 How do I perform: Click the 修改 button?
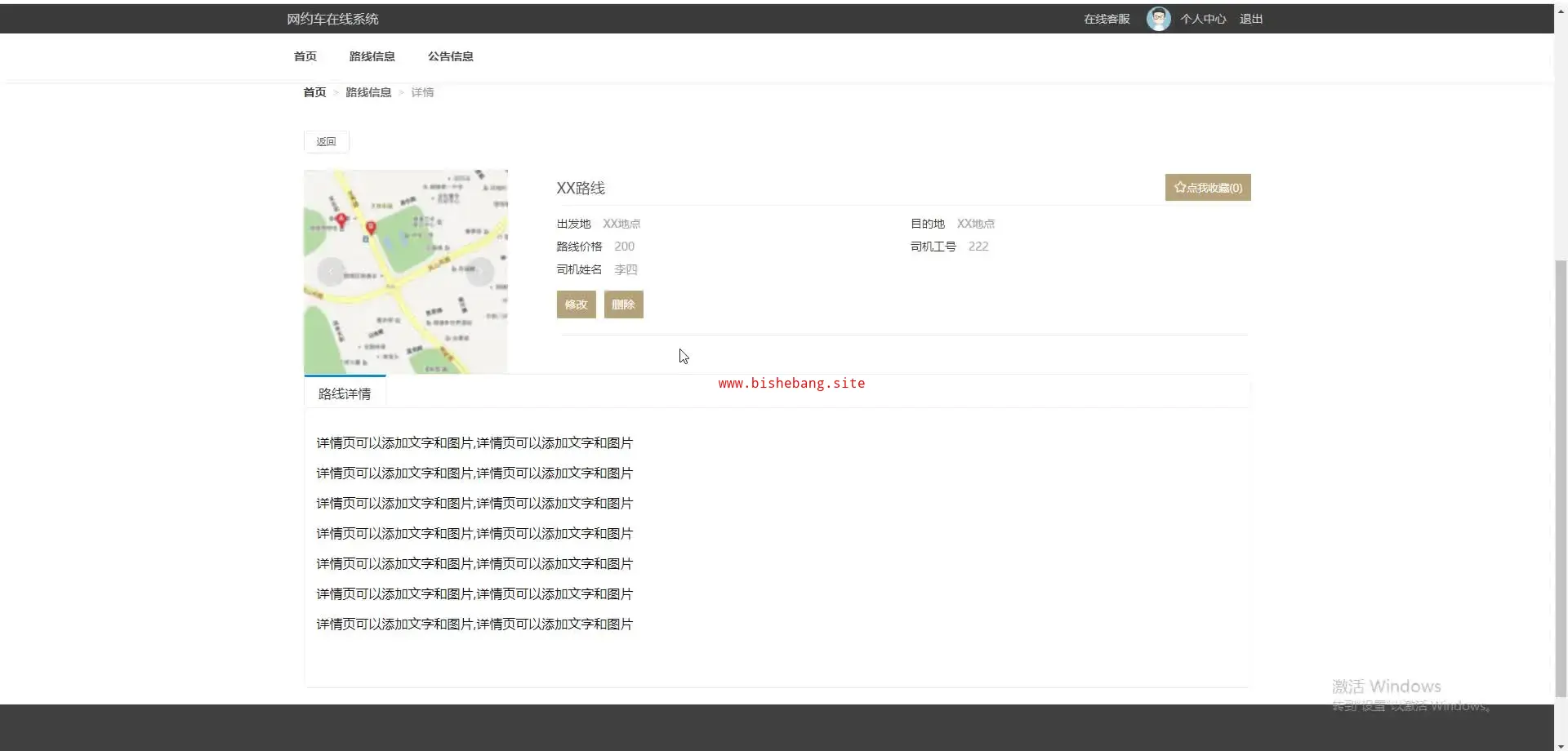pyautogui.click(x=576, y=304)
